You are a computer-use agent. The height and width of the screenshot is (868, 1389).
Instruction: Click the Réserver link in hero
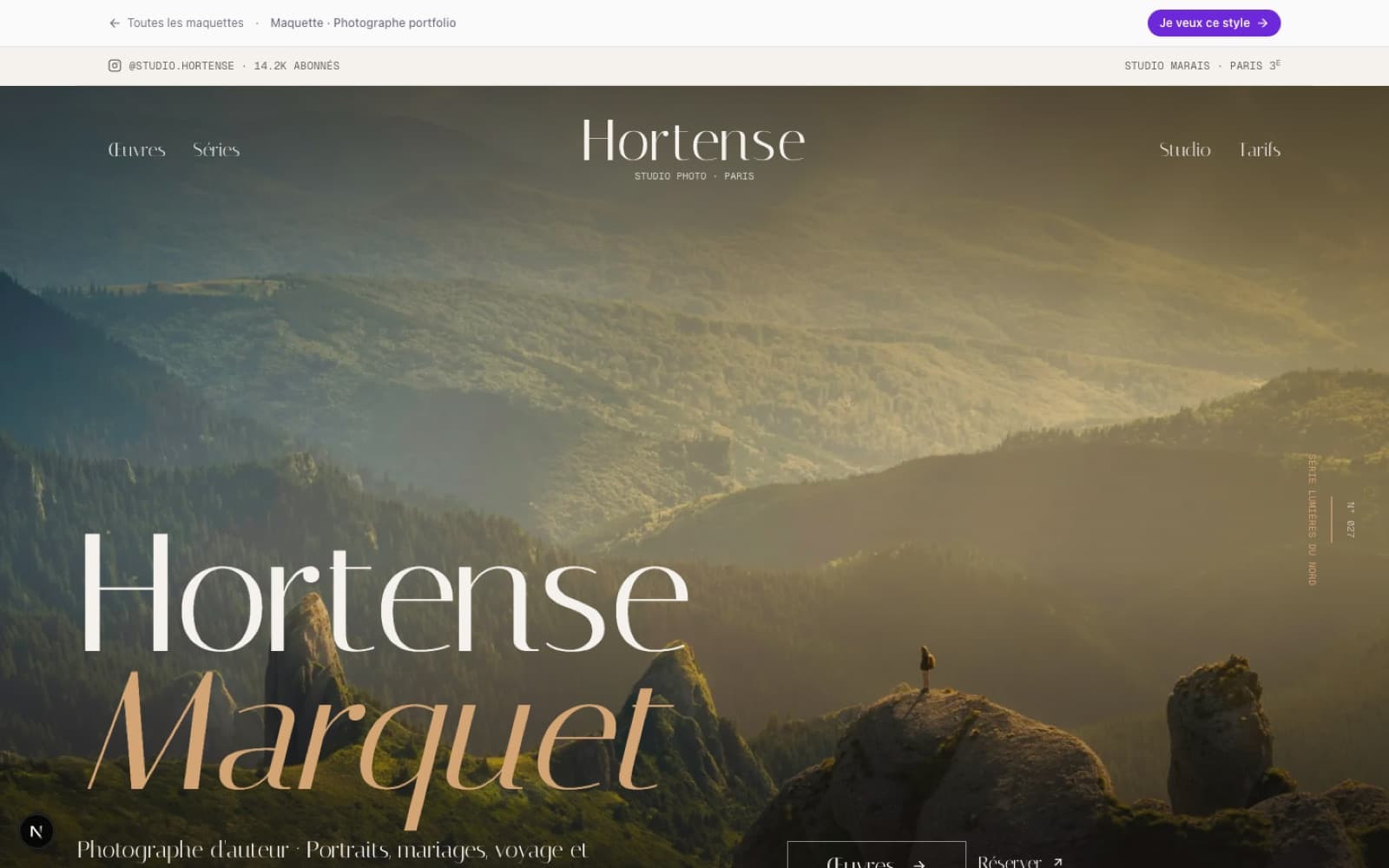coord(1020,861)
